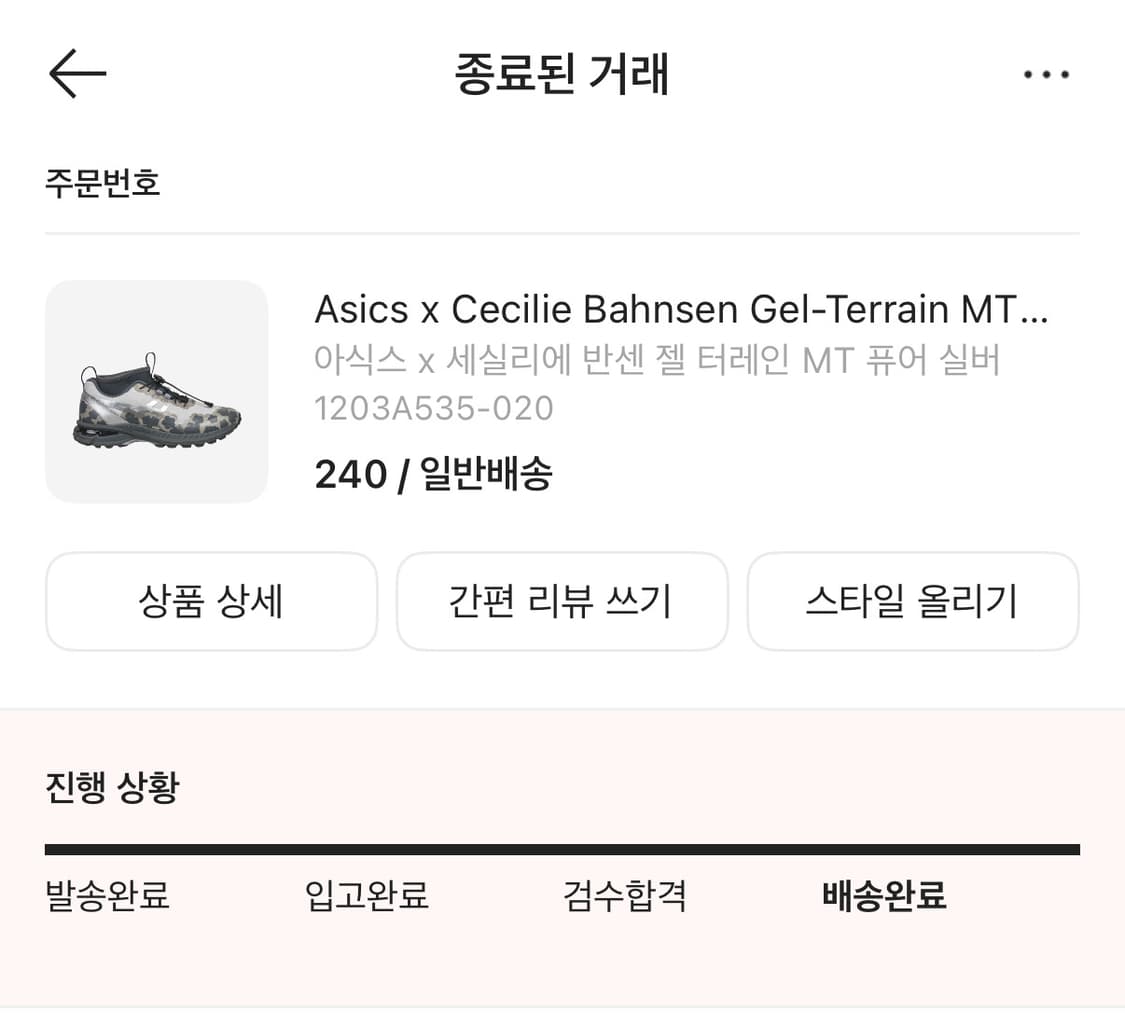1125x1023 pixels.
Task: Open 간편 리뷰 쓰기 to write a review
Action: point(562,601)
